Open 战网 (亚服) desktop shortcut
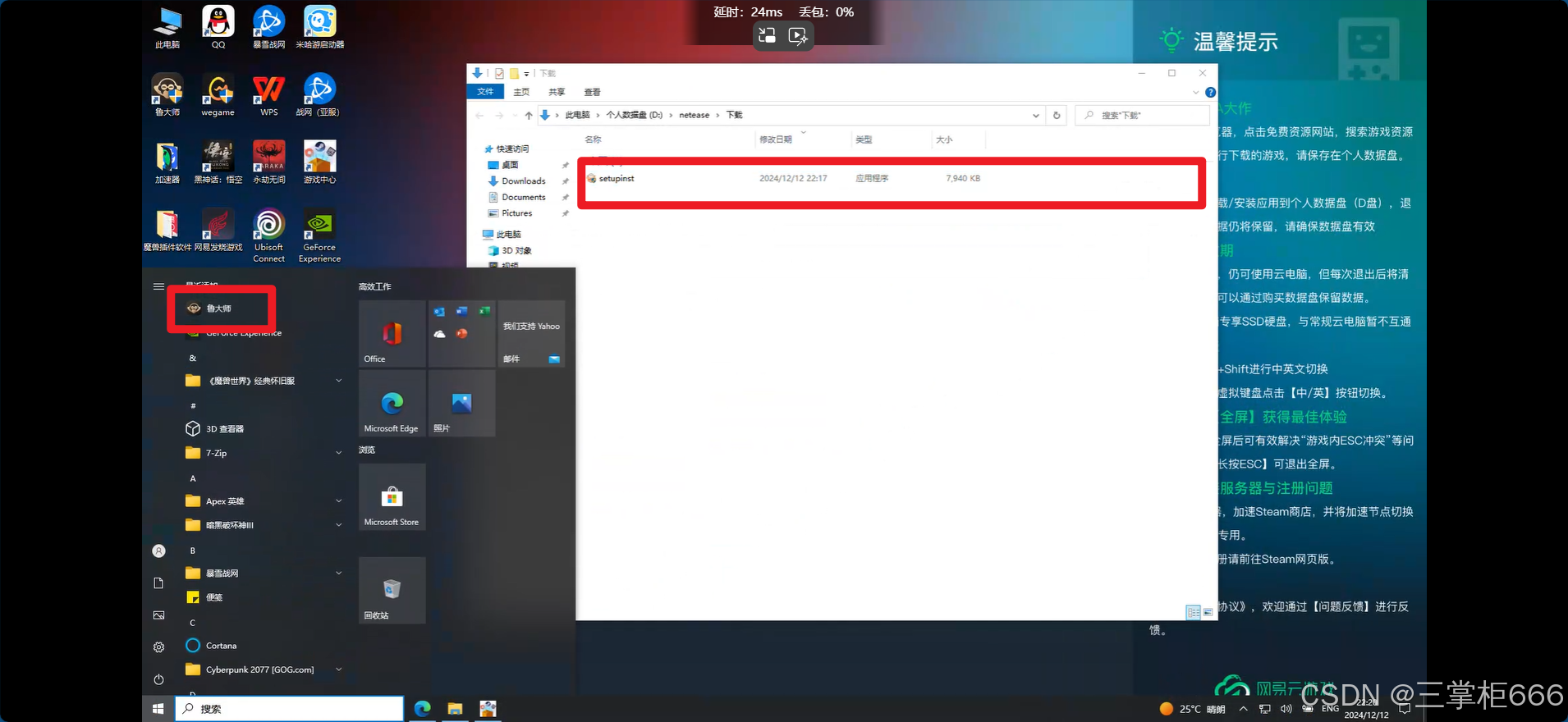Screen dimensions: 1568x722 (319, 94)
